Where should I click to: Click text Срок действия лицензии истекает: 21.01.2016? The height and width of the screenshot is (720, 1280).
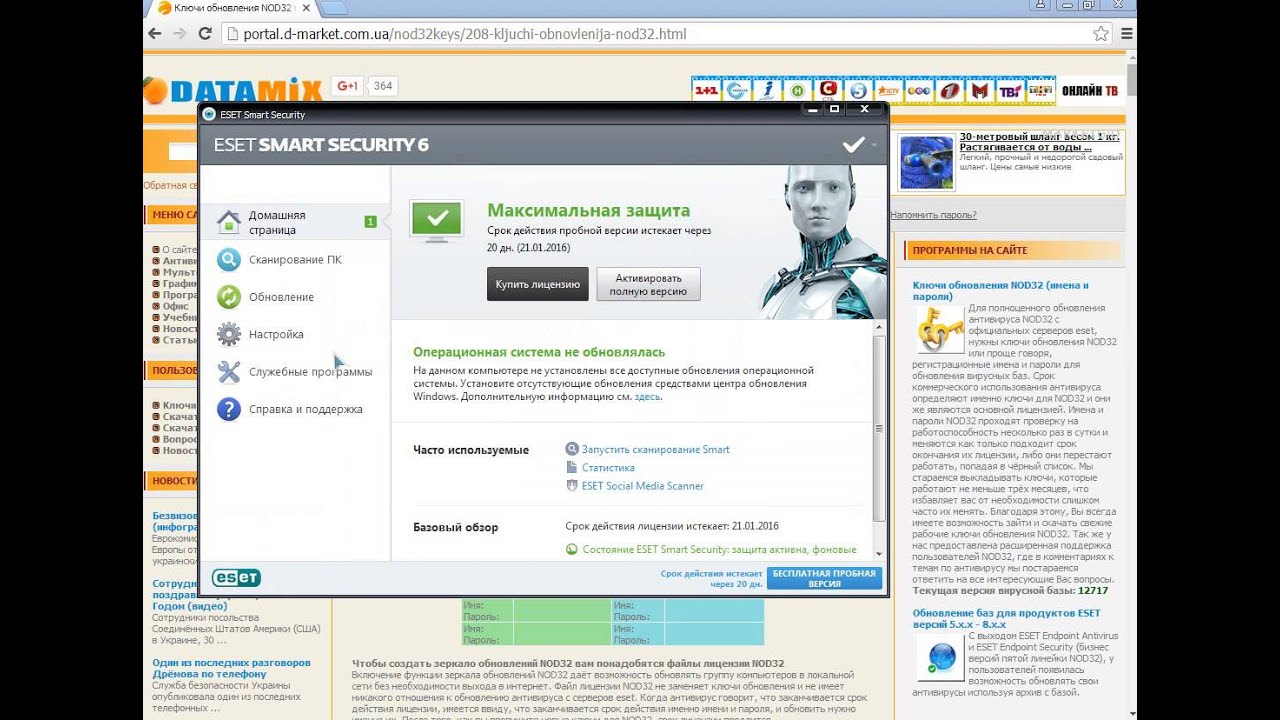coord(672,526)
